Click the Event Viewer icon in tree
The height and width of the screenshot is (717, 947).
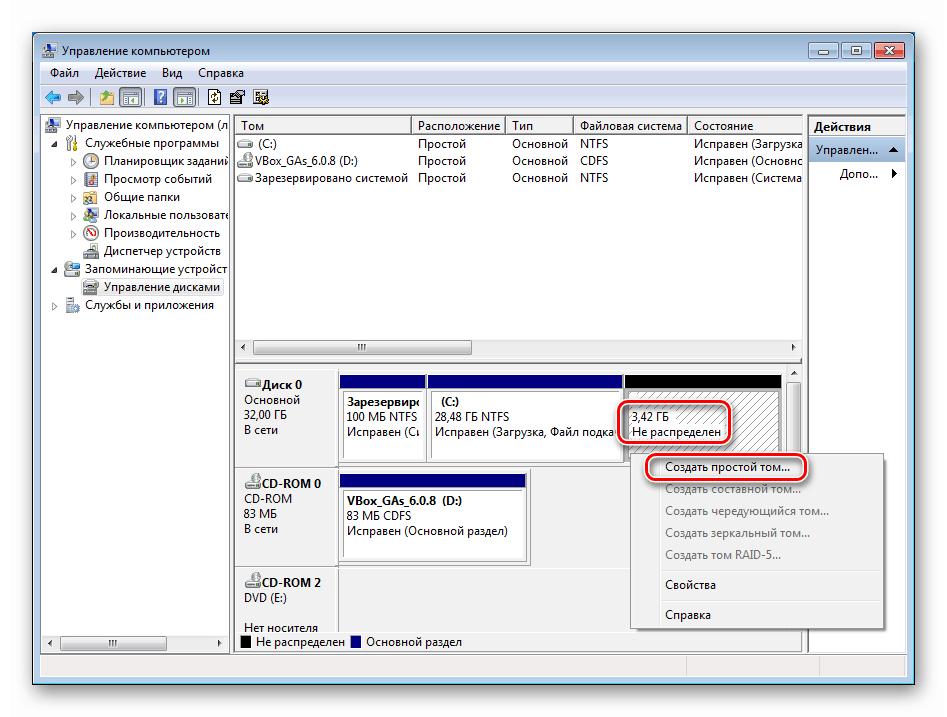(x=91, y=179)
